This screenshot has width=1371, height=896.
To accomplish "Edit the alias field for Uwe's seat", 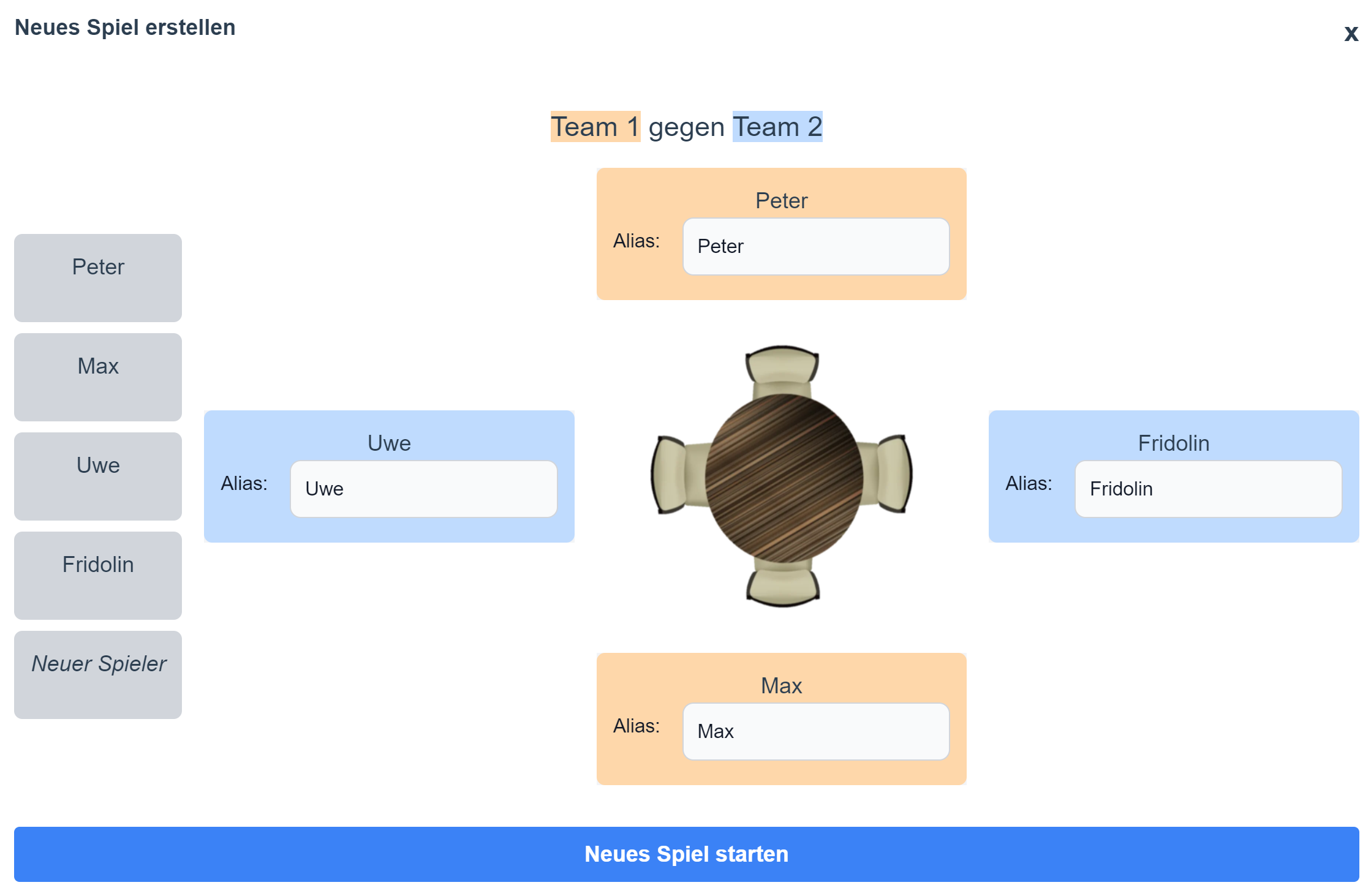I will tap(423, 489).
